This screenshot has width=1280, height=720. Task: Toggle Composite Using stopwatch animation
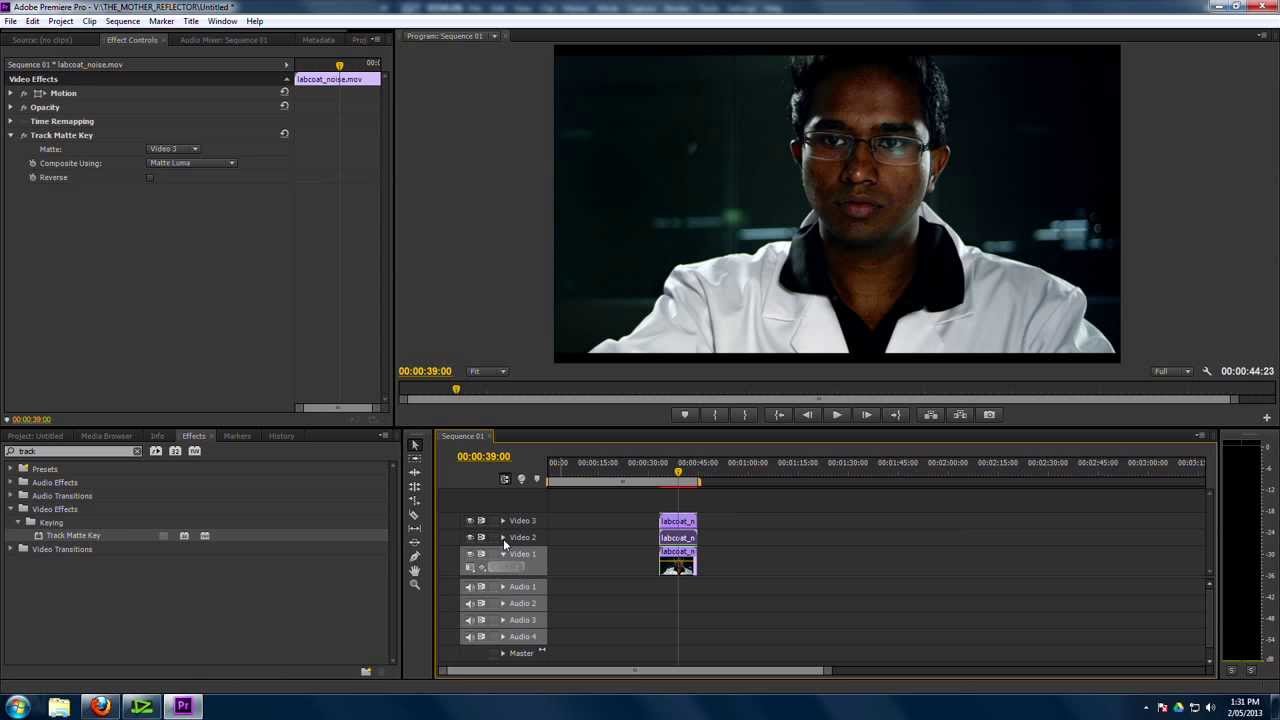pos(32,163)
